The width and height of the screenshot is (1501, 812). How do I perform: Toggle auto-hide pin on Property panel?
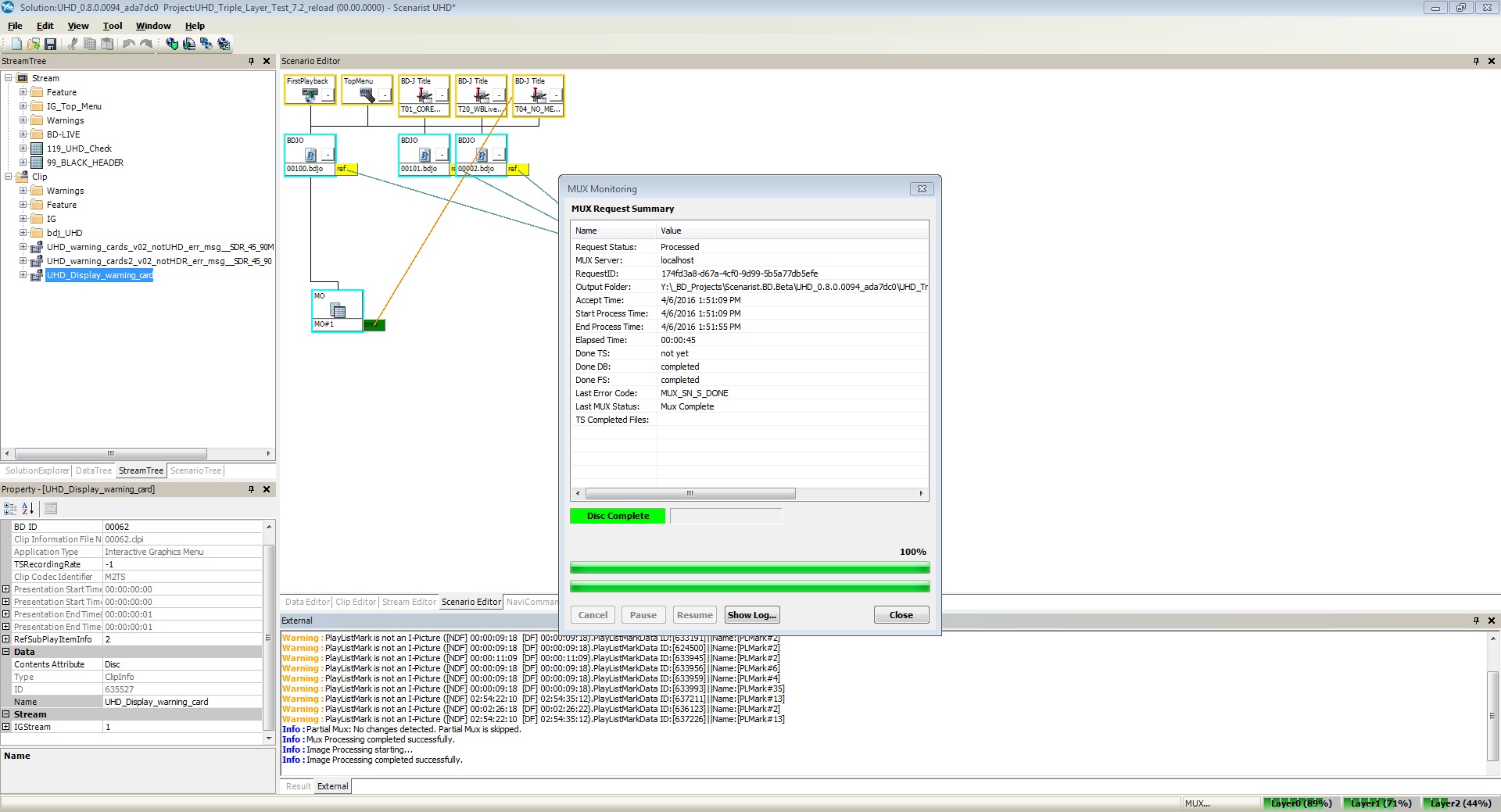click(251, 489)
